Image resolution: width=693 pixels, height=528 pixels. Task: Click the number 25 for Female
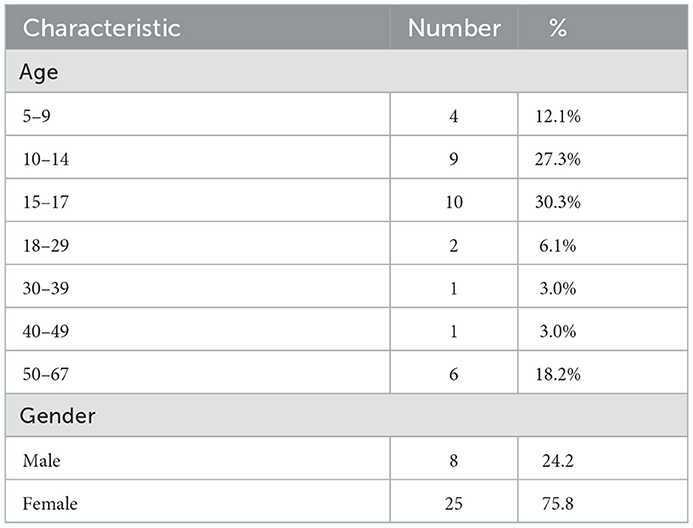454,504
